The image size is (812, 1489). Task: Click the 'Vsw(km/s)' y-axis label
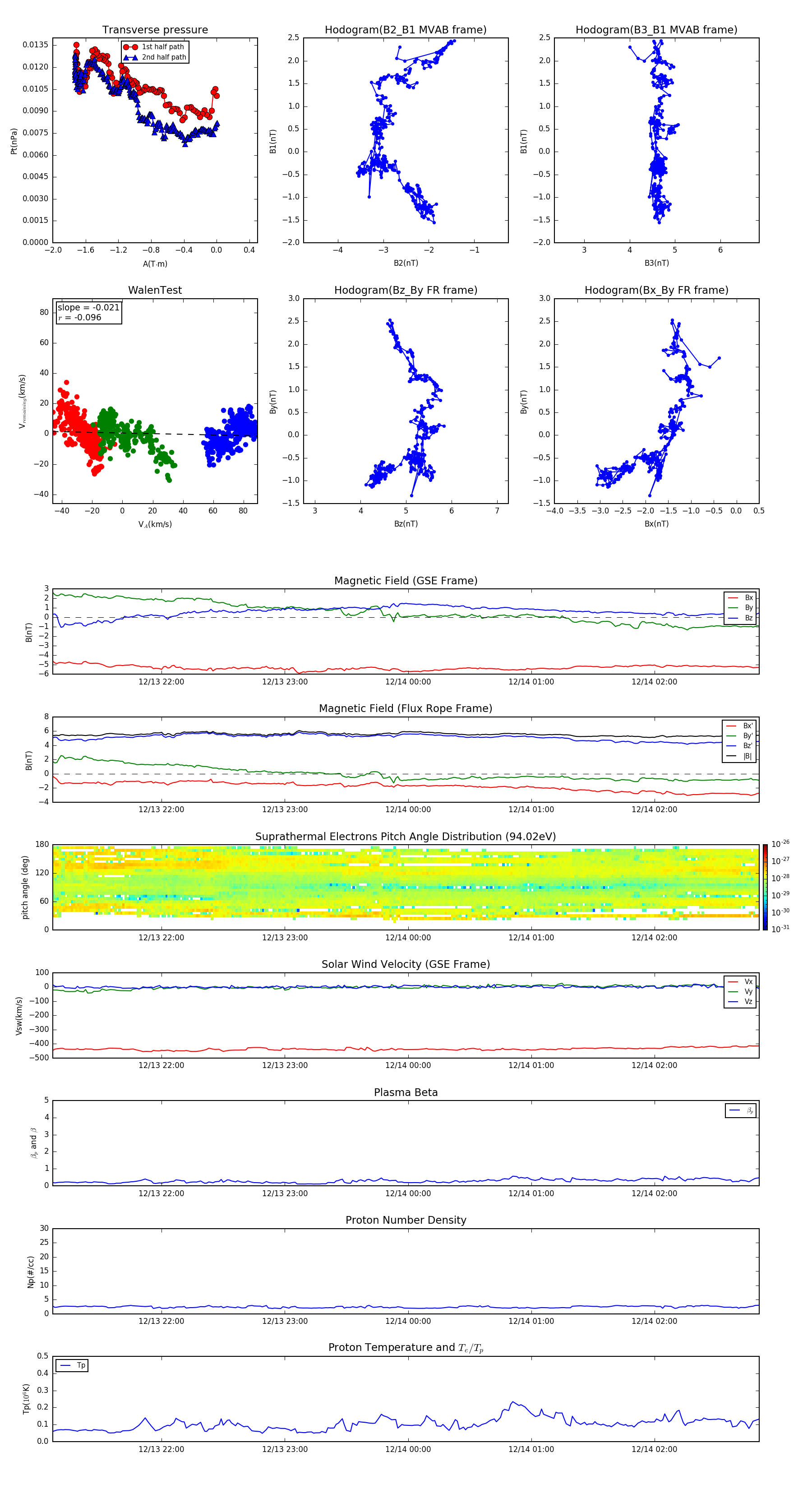pyautogui.click(x=18, y=1015)
